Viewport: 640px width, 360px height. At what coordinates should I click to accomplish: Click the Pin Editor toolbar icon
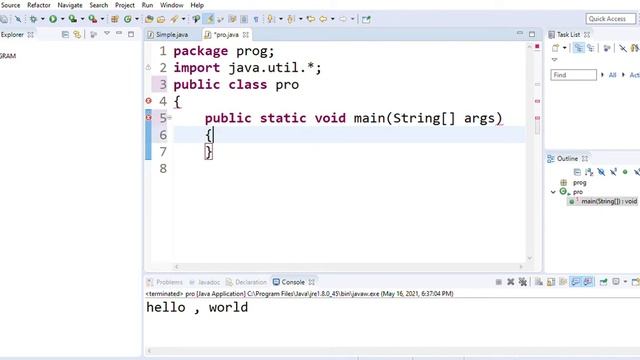[366, 19]
